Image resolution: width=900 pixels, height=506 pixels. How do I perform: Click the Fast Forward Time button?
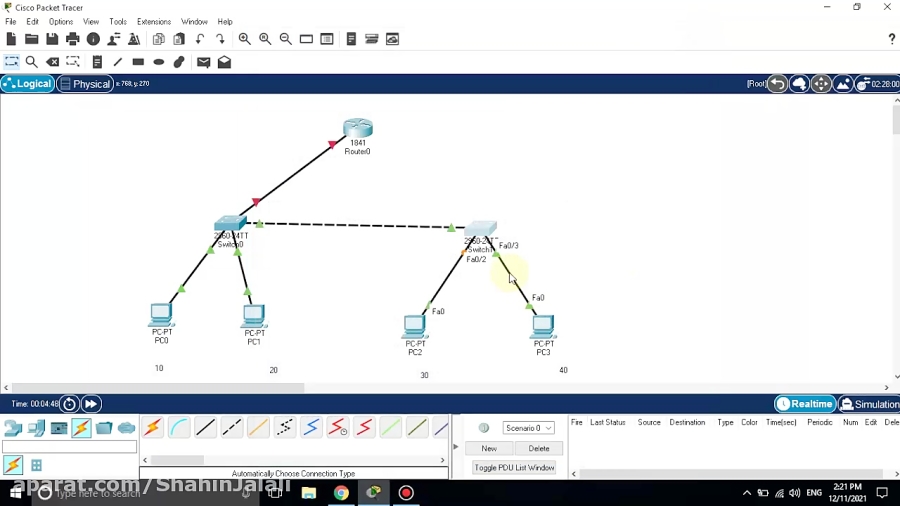coord(91,404)
